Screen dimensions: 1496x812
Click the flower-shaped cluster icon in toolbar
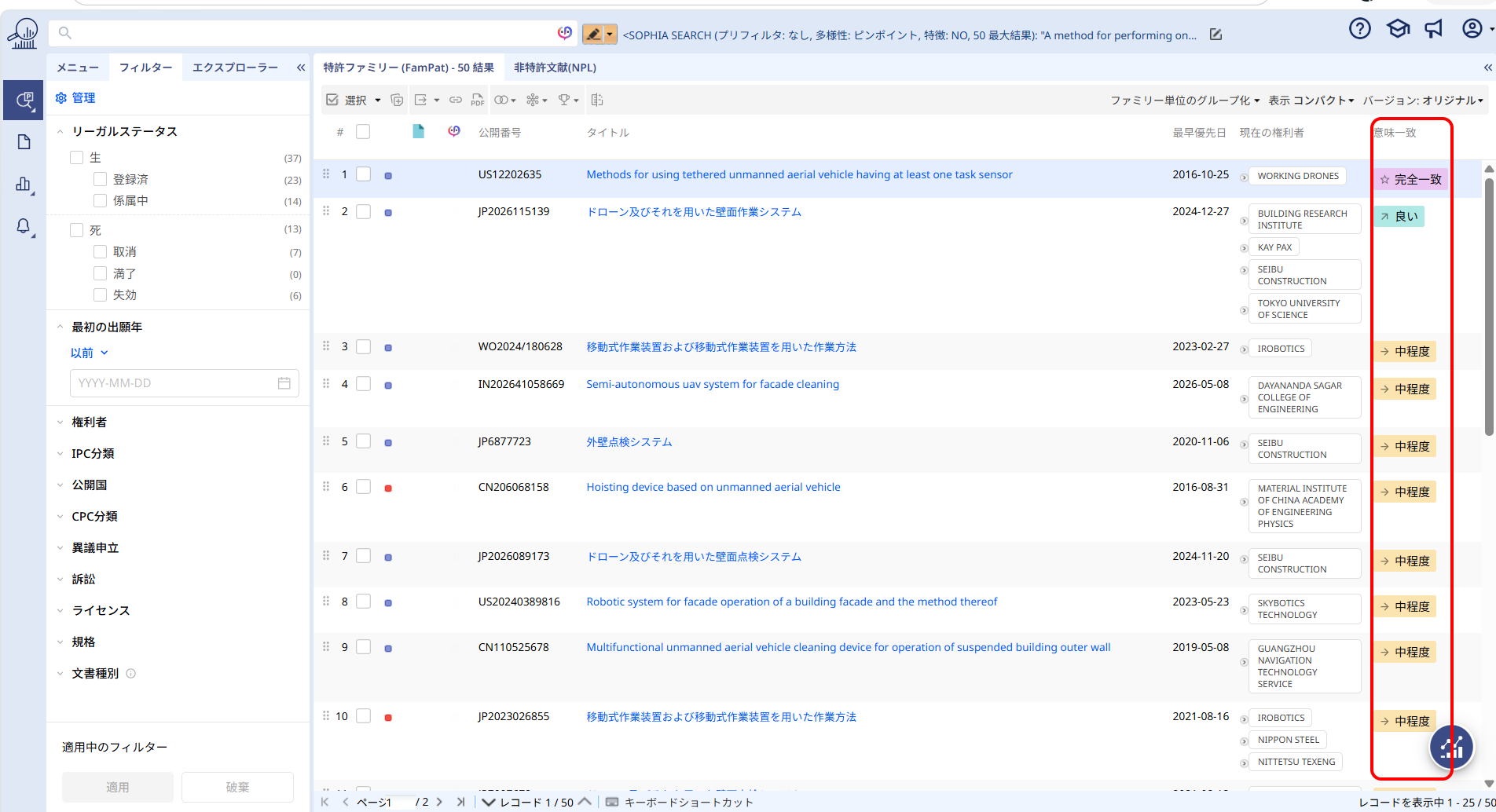point(533,100)
